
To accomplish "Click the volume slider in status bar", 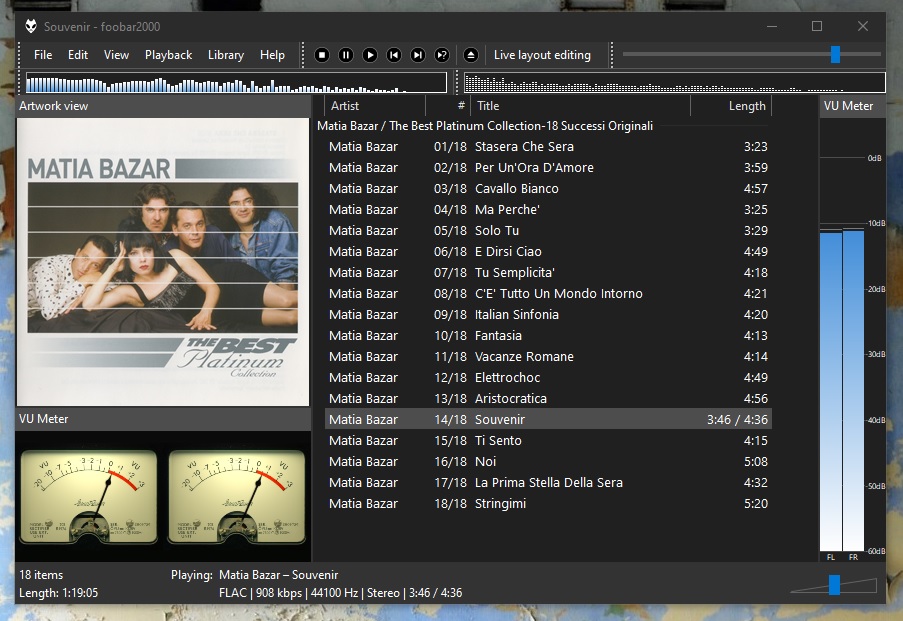I will [834, 585].
